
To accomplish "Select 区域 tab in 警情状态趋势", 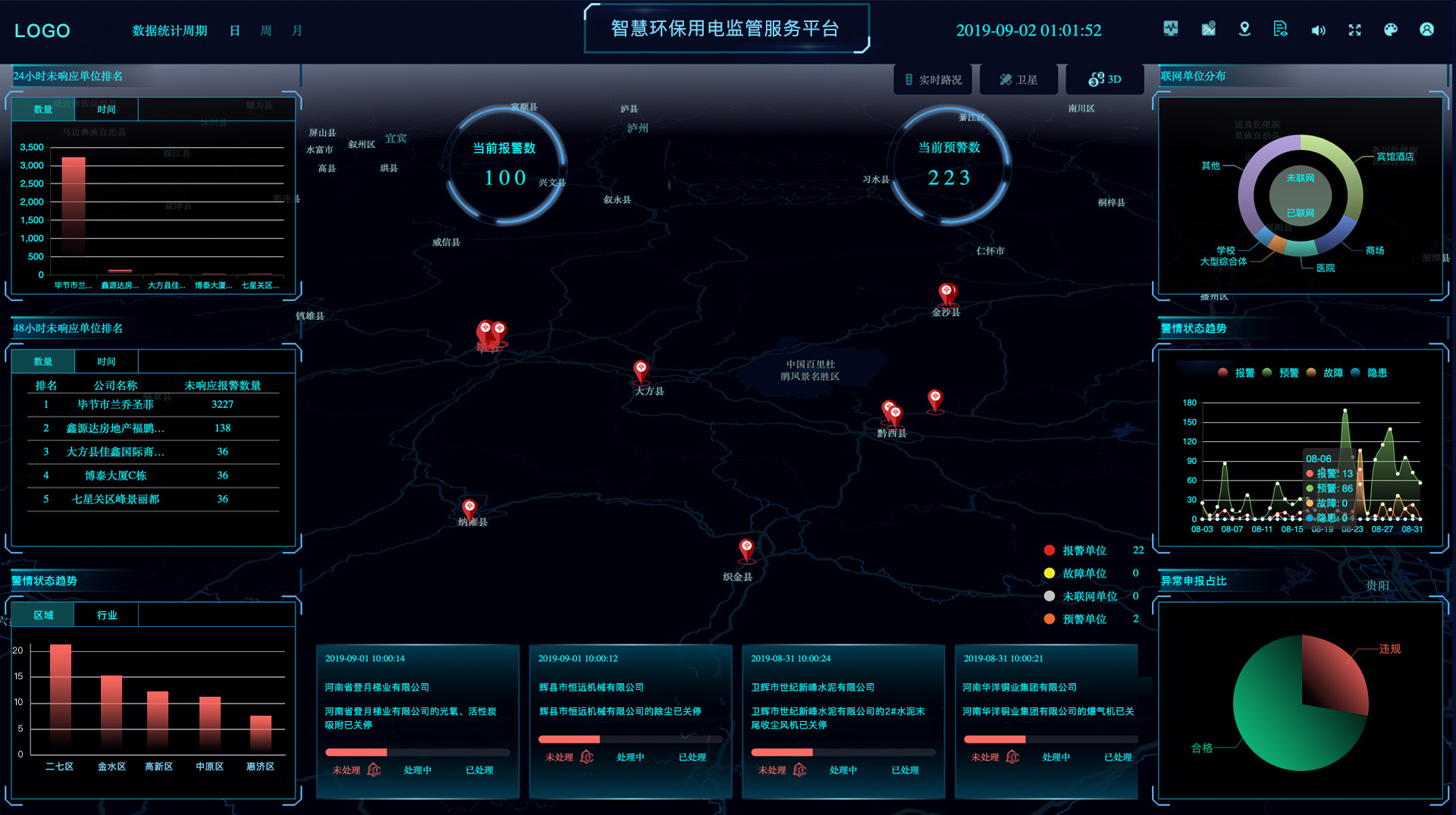I will [43, 615].
